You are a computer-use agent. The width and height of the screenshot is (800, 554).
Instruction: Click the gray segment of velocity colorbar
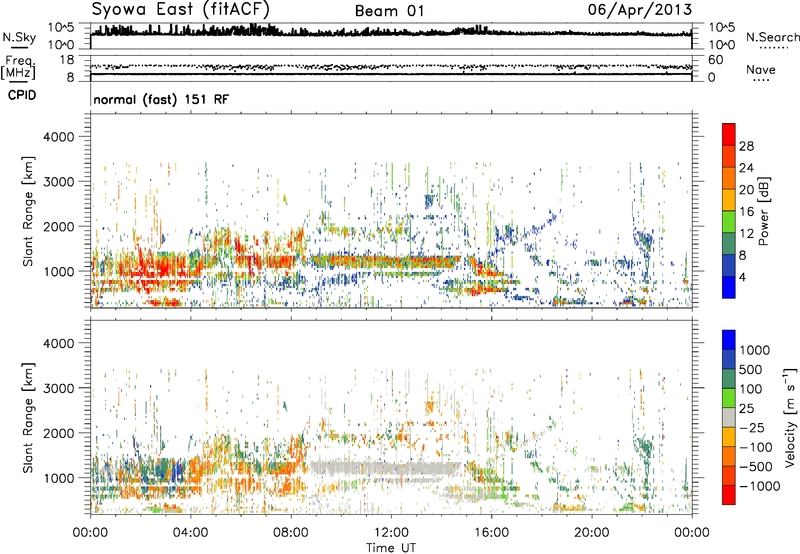point(729,417)
